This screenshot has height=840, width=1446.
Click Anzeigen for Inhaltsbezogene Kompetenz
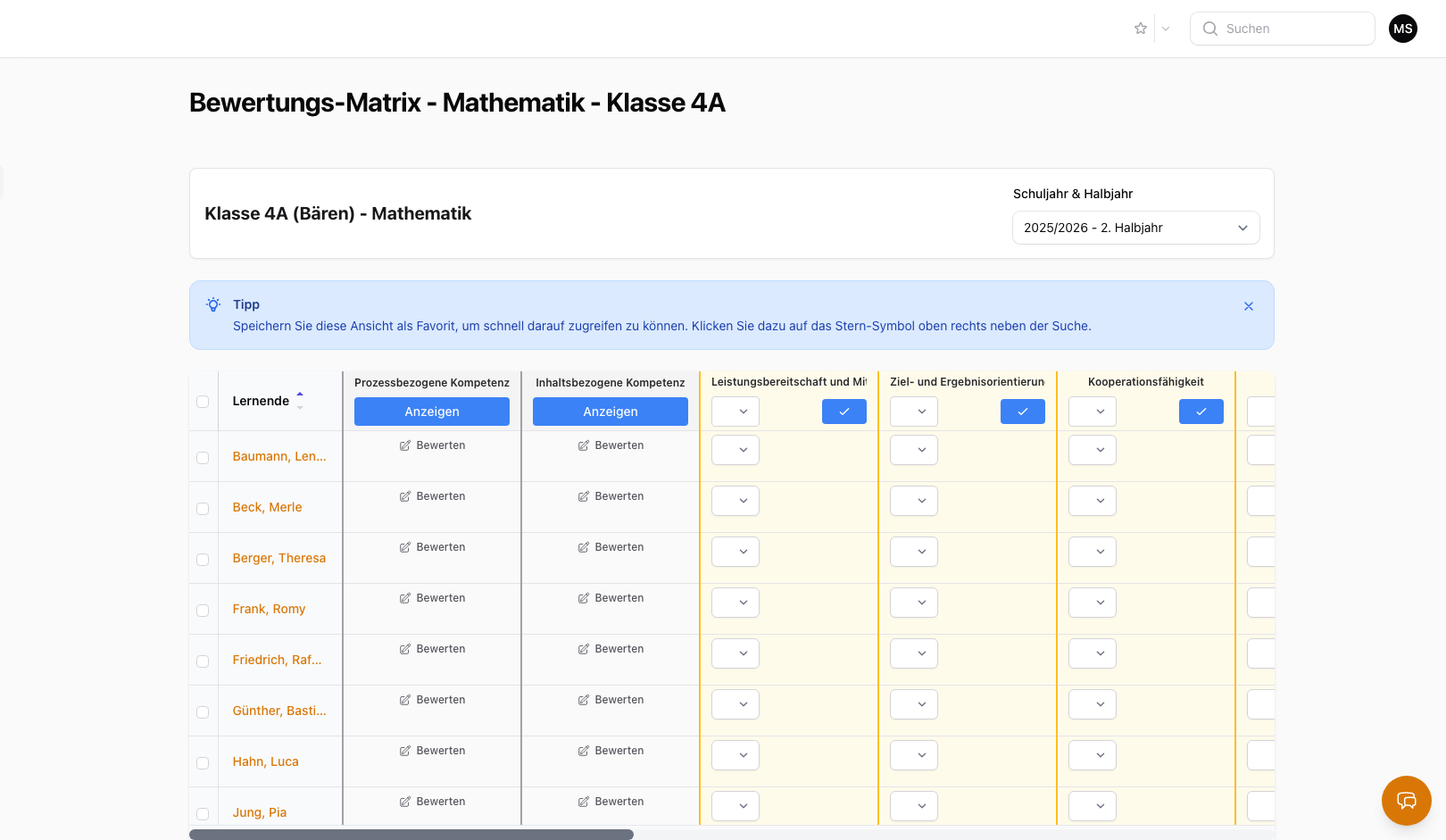point(610,412)
